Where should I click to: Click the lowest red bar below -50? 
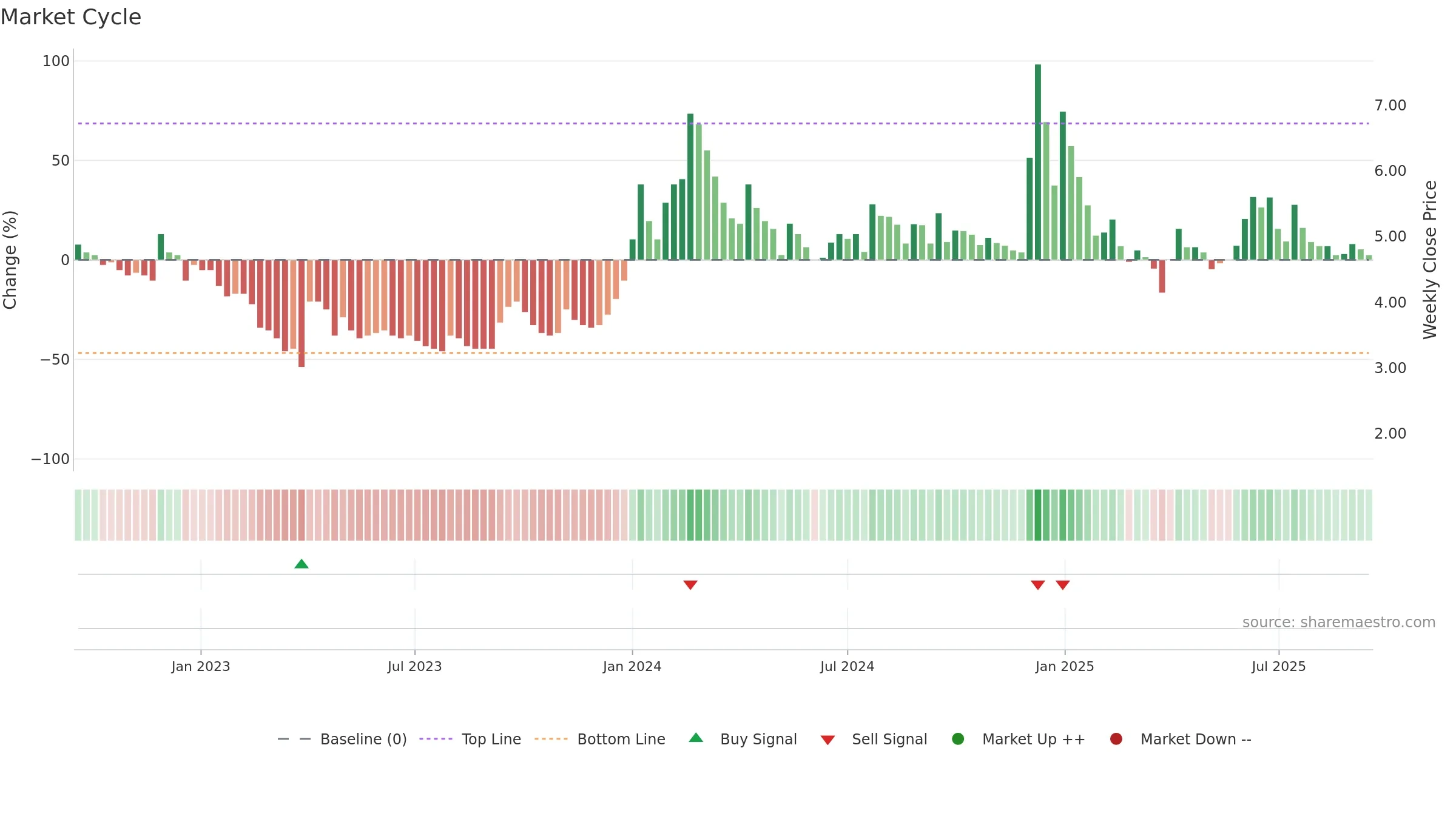tap(302, 313)
